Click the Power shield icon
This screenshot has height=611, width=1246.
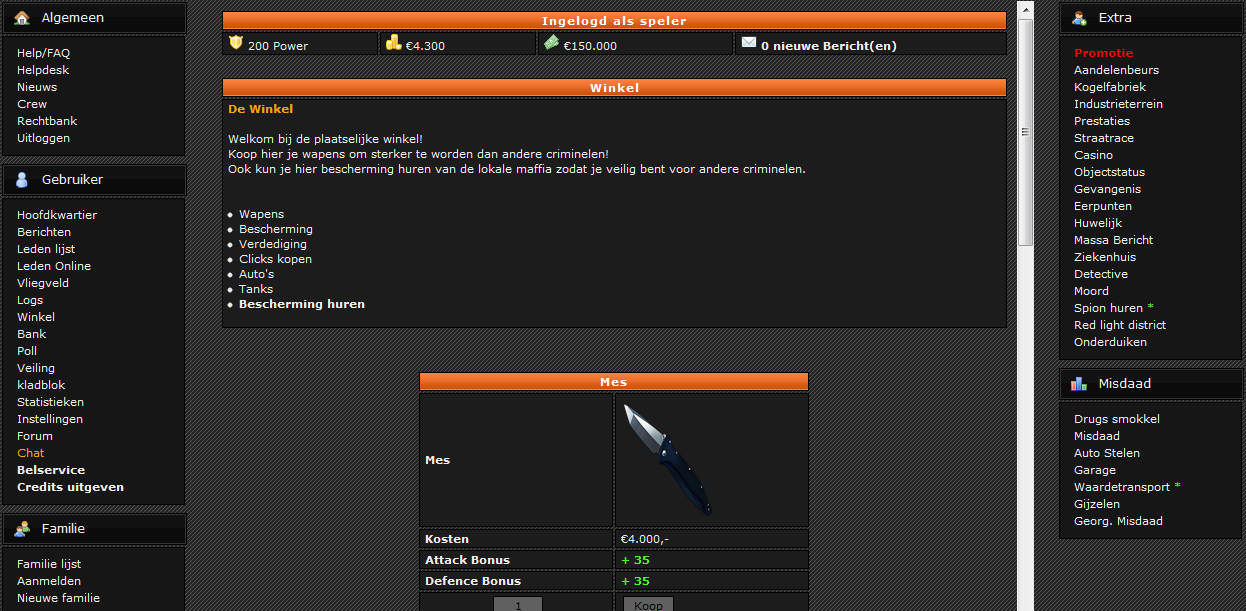point(236,43)
